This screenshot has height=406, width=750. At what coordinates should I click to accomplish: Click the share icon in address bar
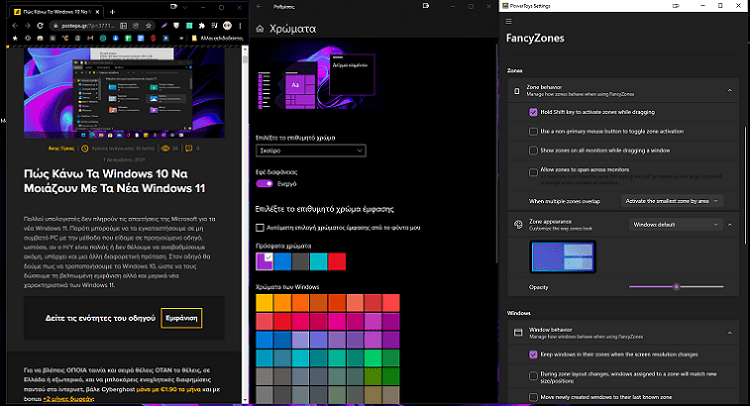click(136, 26)
